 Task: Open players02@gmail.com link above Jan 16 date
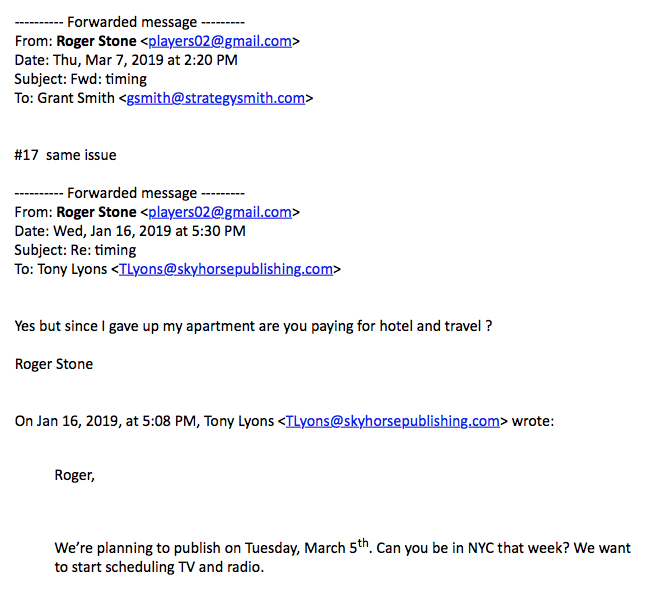(220, 212)
